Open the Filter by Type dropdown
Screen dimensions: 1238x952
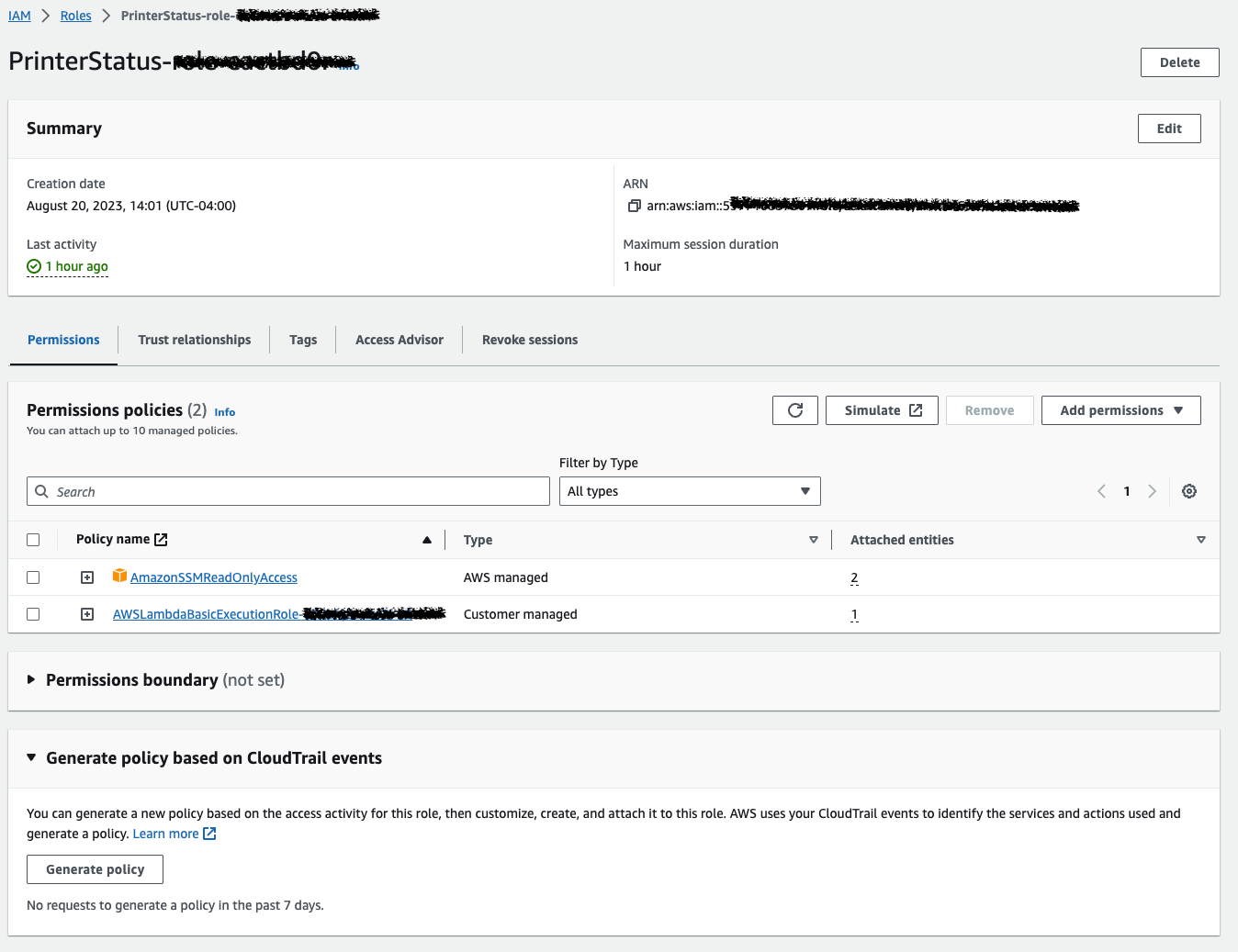tap(690, 491)
